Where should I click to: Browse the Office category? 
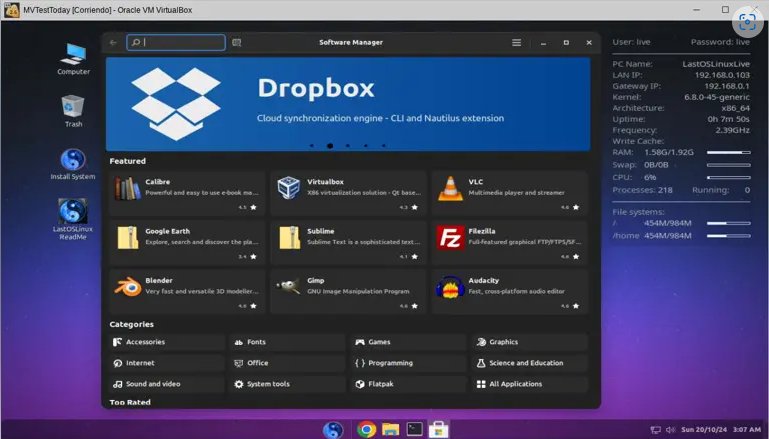click(287, 363)
